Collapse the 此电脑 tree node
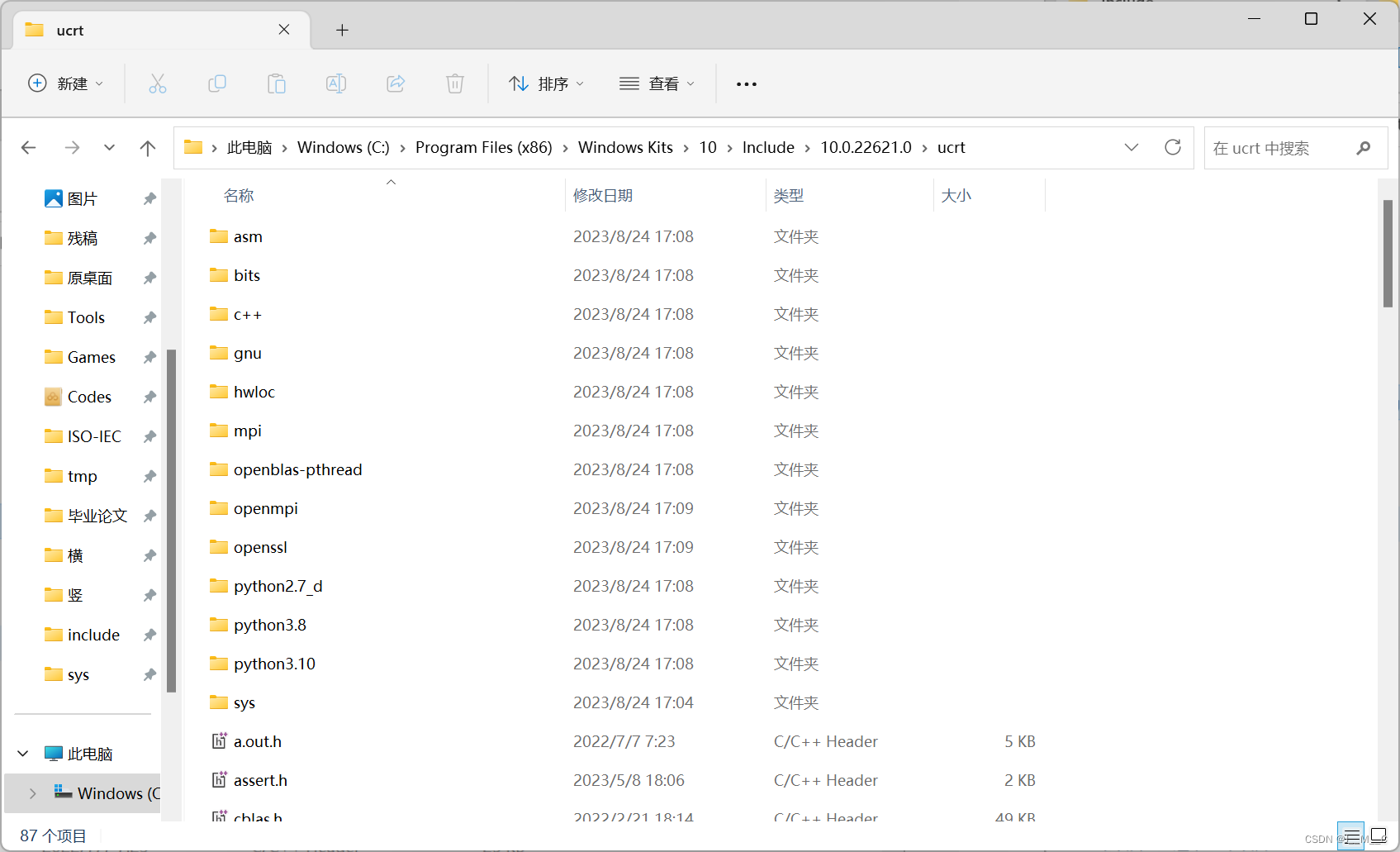The image size is (1400, 852). [x=23, y=754]
